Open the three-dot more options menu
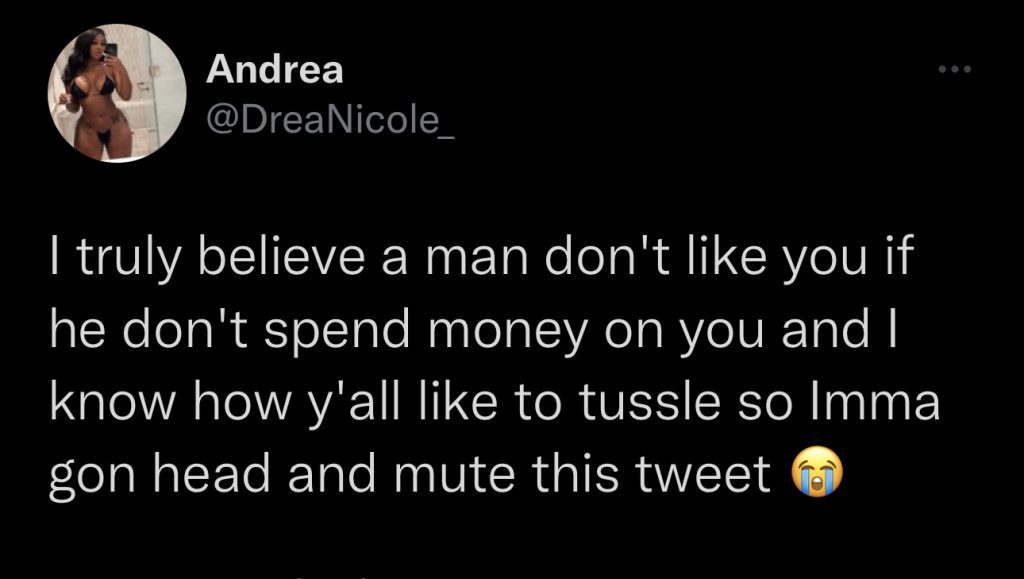The image size is (1024, 579). (x=955, y=71)
